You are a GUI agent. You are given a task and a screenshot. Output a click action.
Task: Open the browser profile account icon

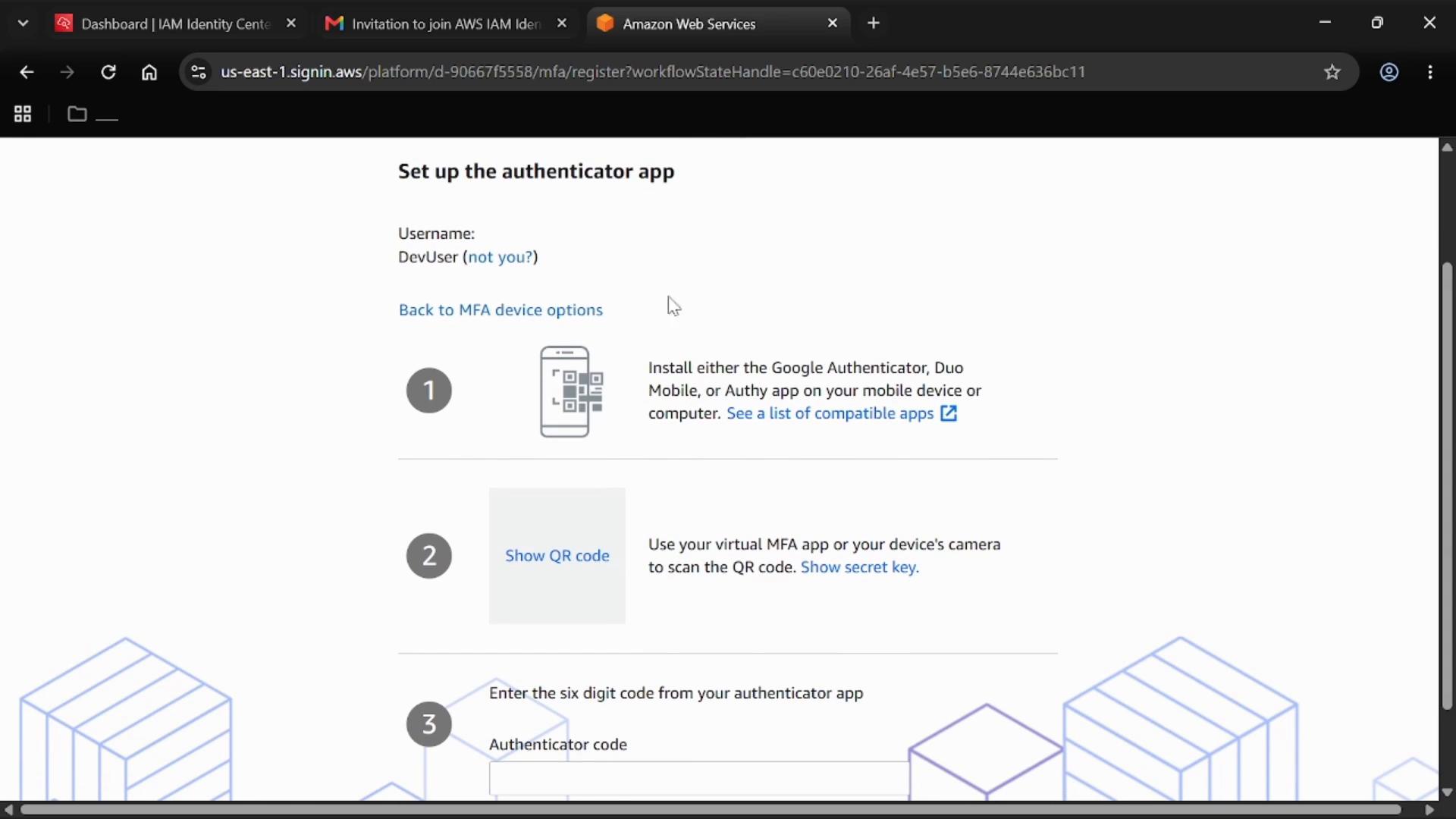[1389, 72]
